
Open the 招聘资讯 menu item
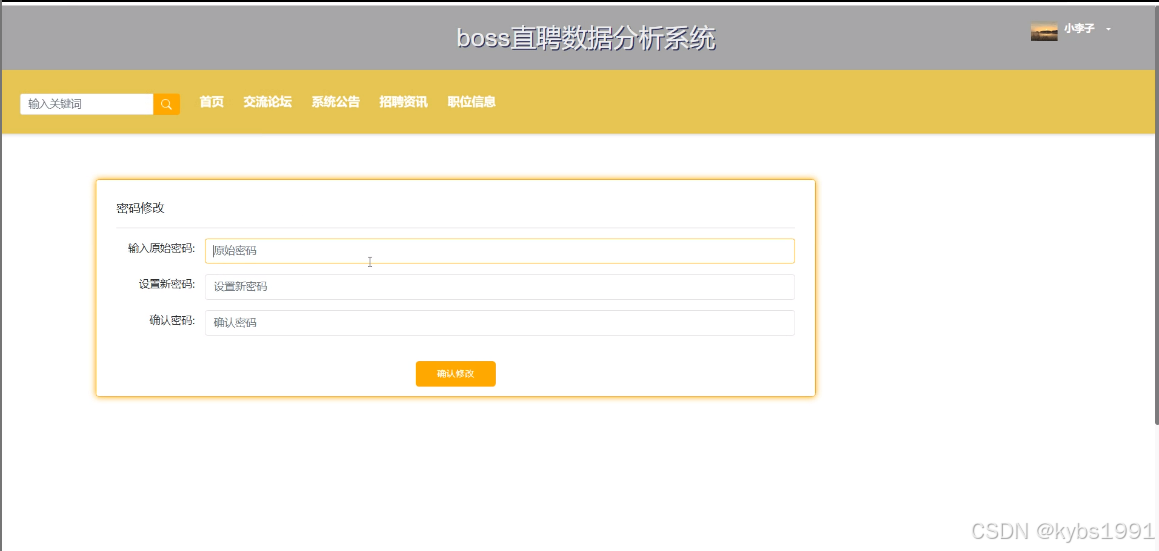pyautogui.click(x=404, y=102)
